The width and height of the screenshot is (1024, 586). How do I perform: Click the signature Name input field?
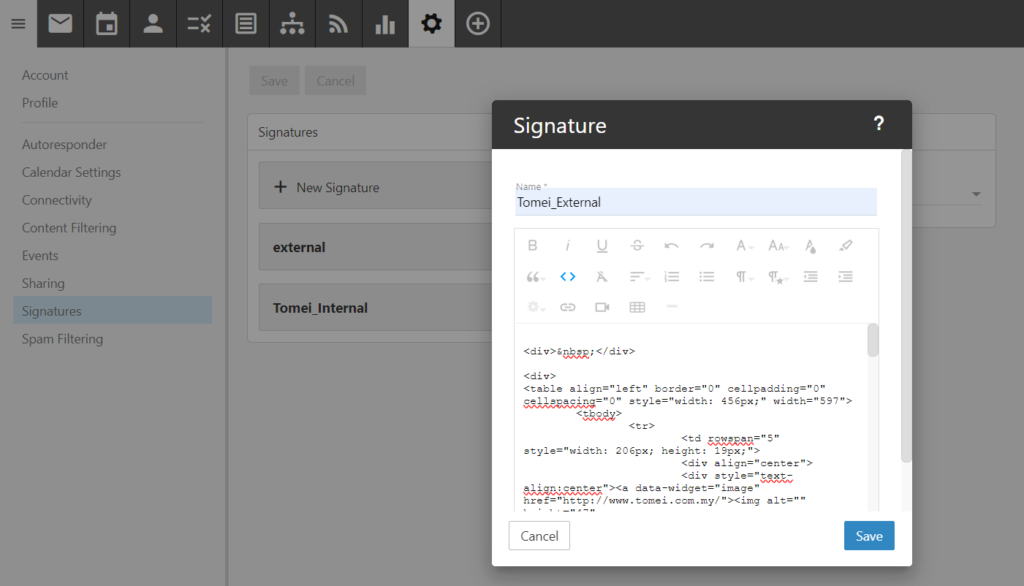pyautogui.click(x=695, y=202)
